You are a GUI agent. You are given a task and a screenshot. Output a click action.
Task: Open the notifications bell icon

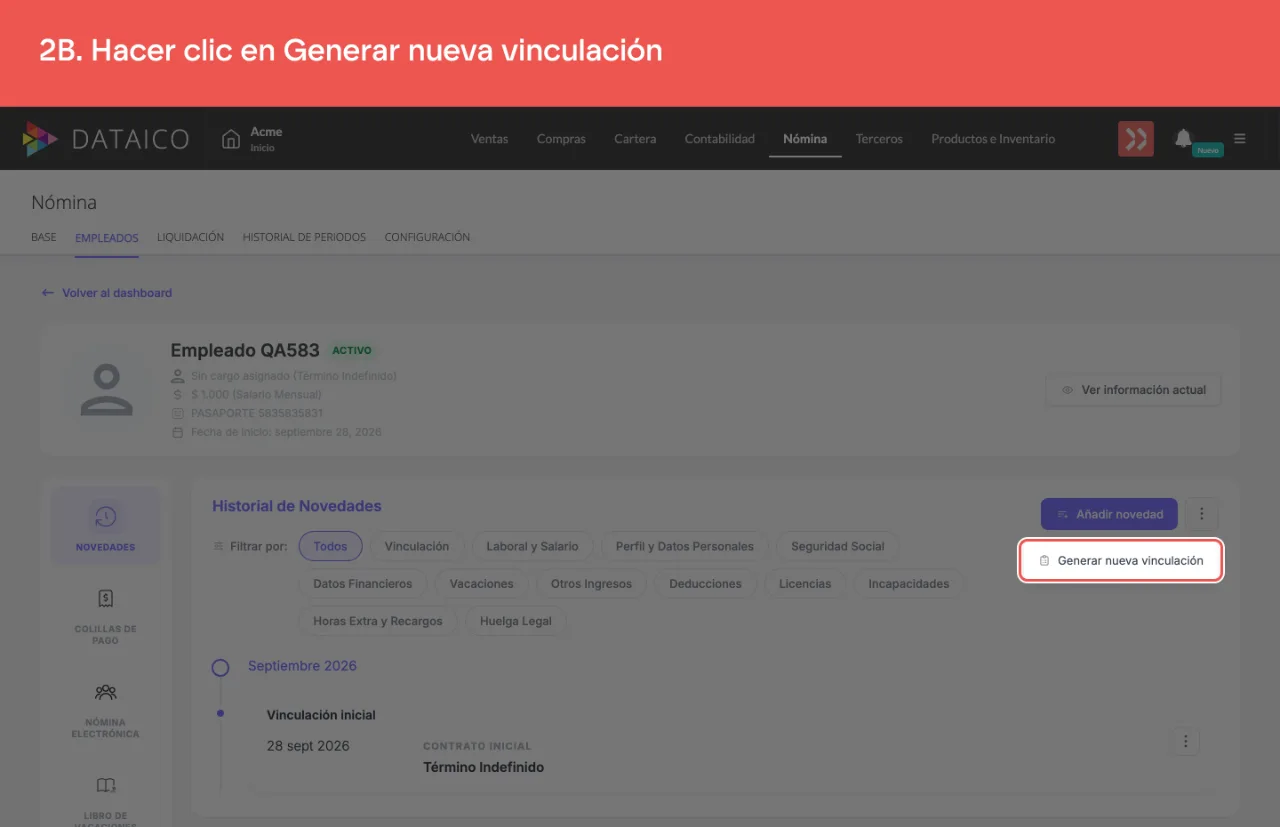[x=1184, y=138]
